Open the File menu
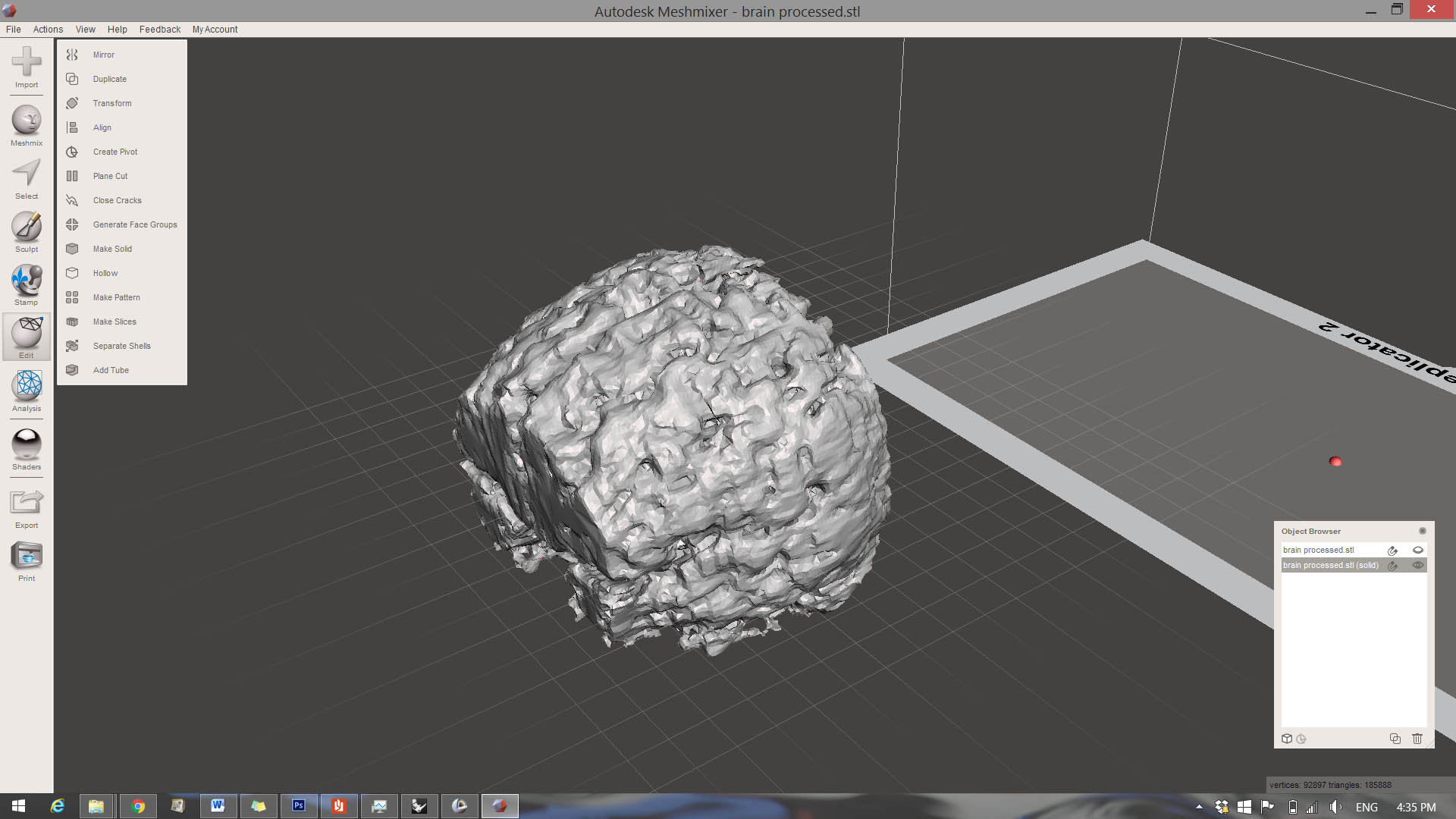The width and height of the screenshot is (1456, 819). pos(14,30)
